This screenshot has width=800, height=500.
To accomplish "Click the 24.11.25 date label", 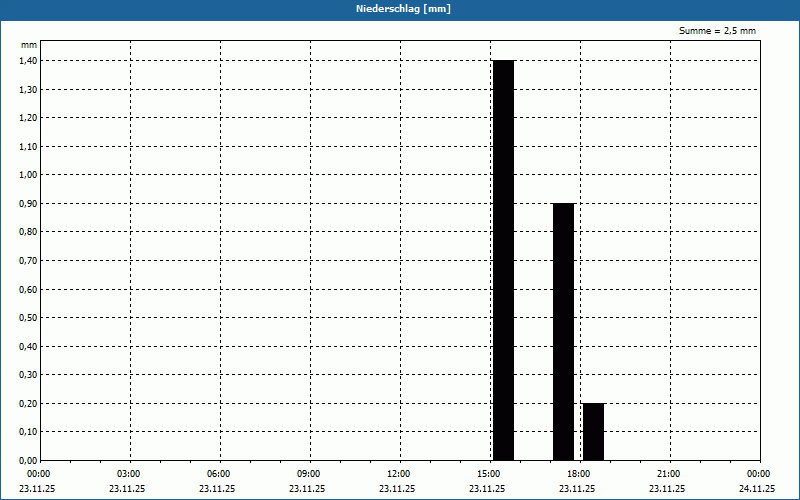I will pos(757,489).
